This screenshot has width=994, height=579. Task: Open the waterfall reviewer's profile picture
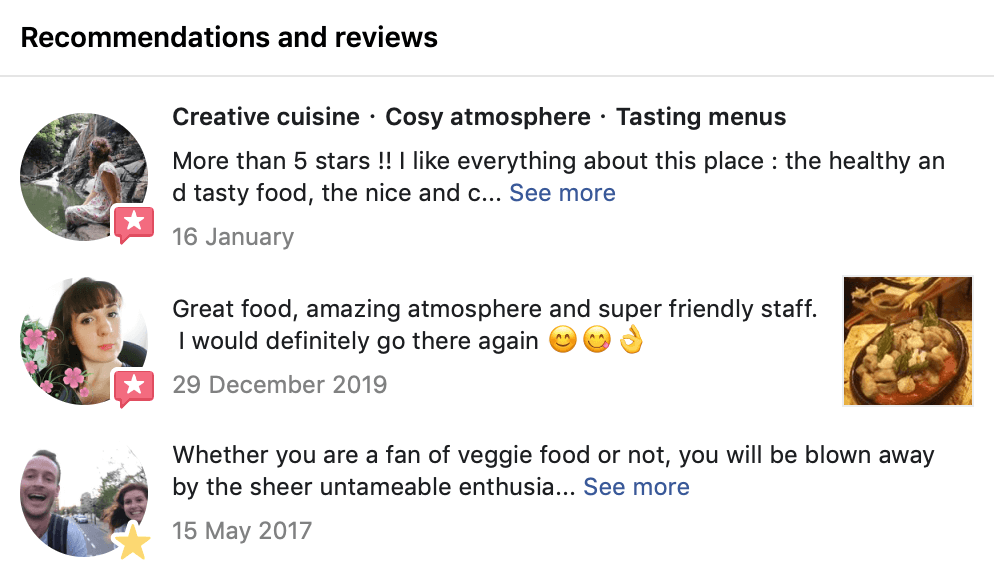(80, 173)
